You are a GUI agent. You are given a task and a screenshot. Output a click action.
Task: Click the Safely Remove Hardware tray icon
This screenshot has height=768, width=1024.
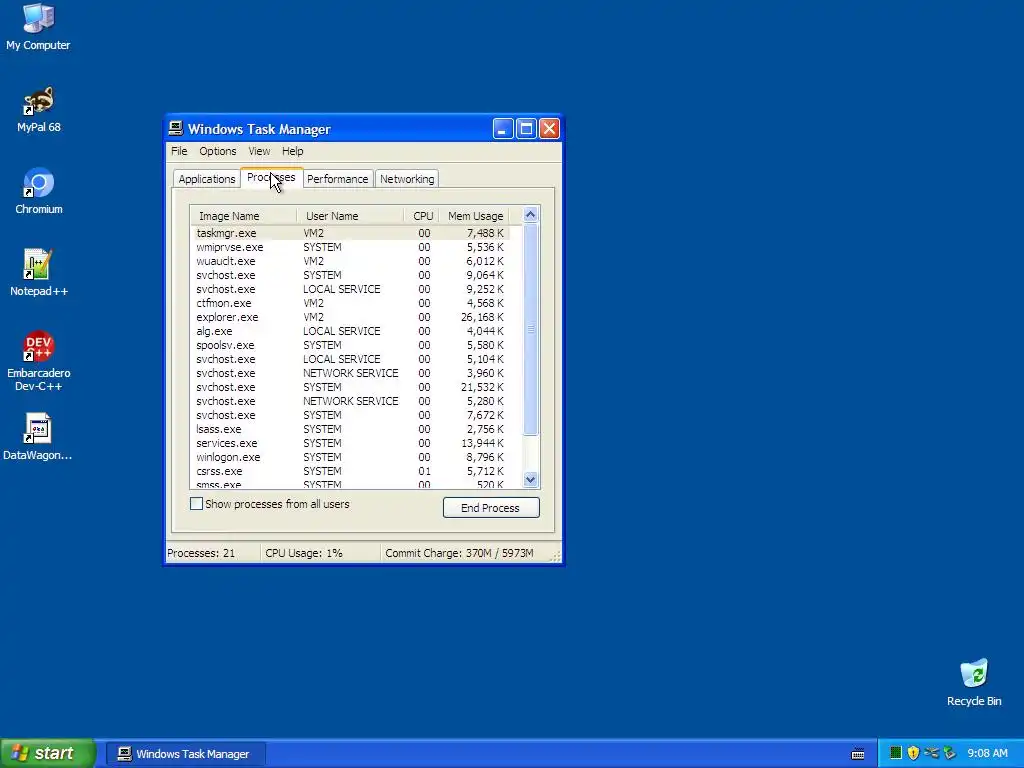pos(950,753)
